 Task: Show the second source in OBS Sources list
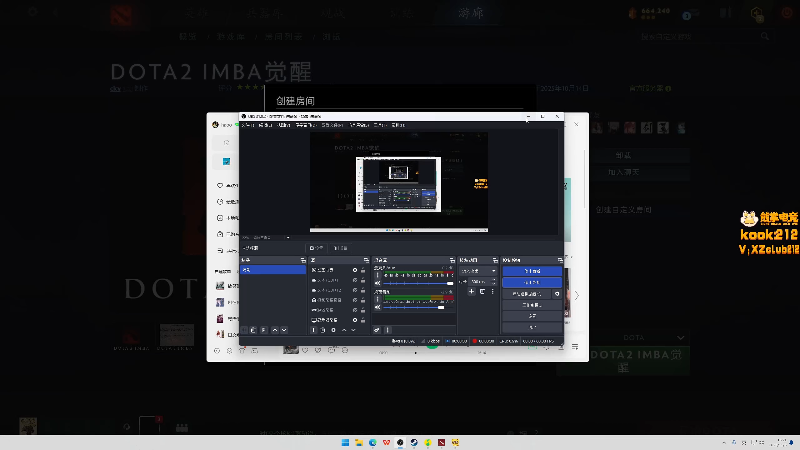(355, 280)
